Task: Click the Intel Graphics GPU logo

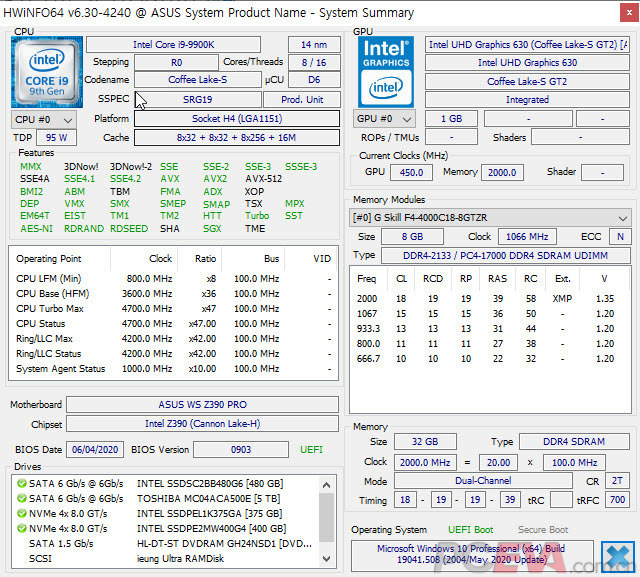Action: (384, 71)
